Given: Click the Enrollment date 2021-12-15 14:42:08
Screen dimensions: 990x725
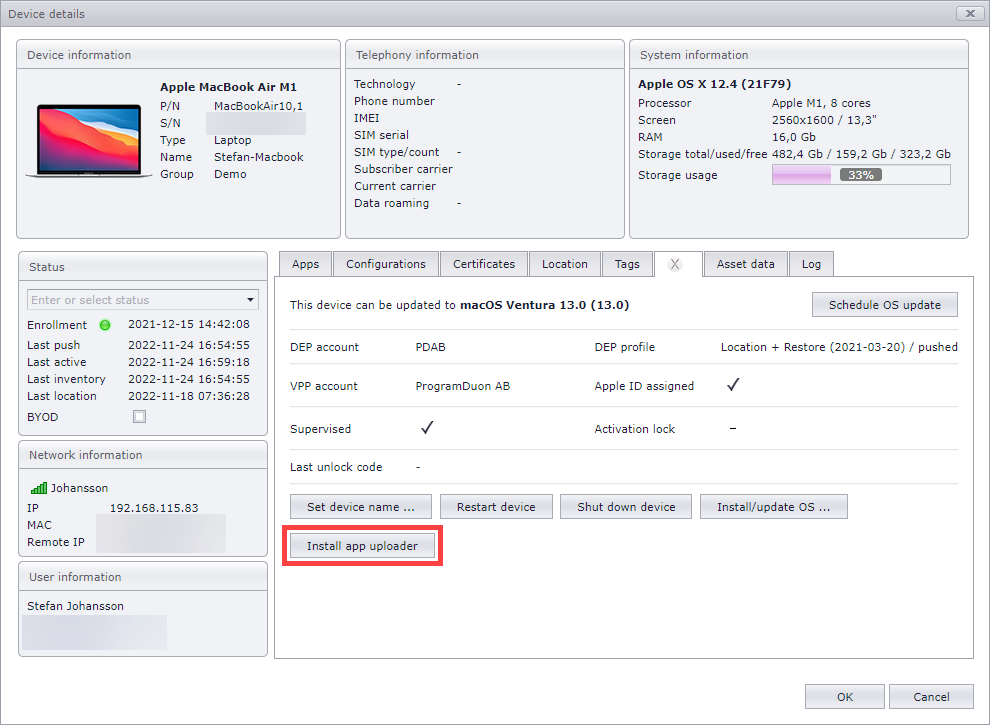Looking at the screenshot, I should coord(189,324).
